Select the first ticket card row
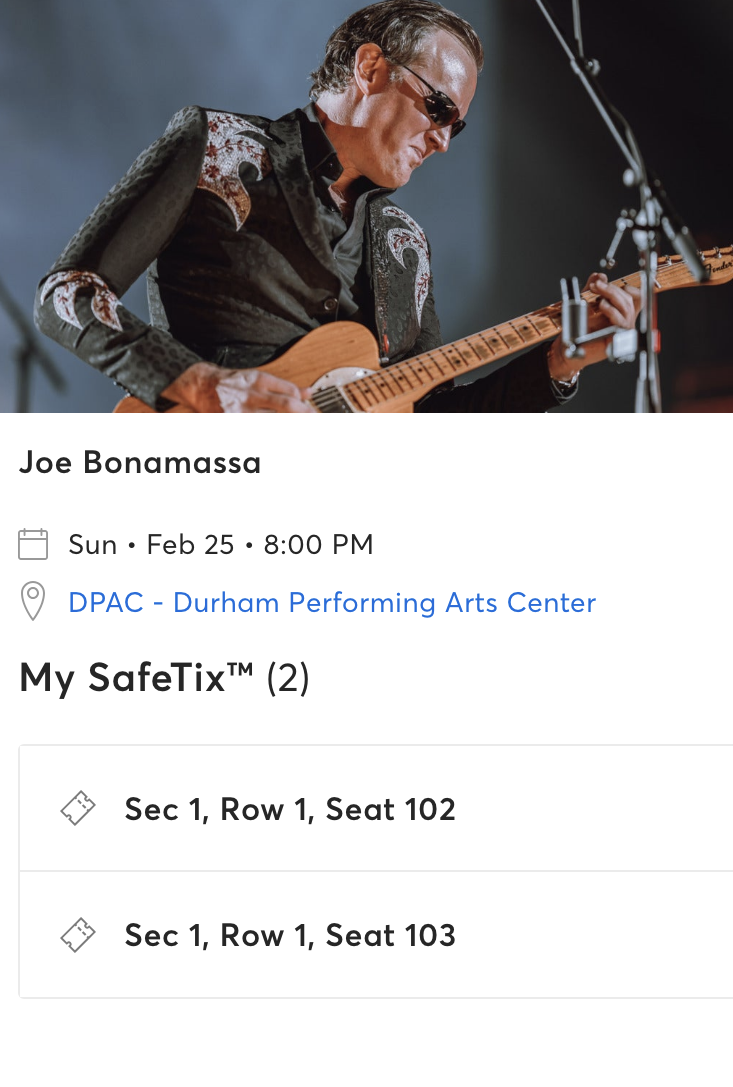 [380, 809]
